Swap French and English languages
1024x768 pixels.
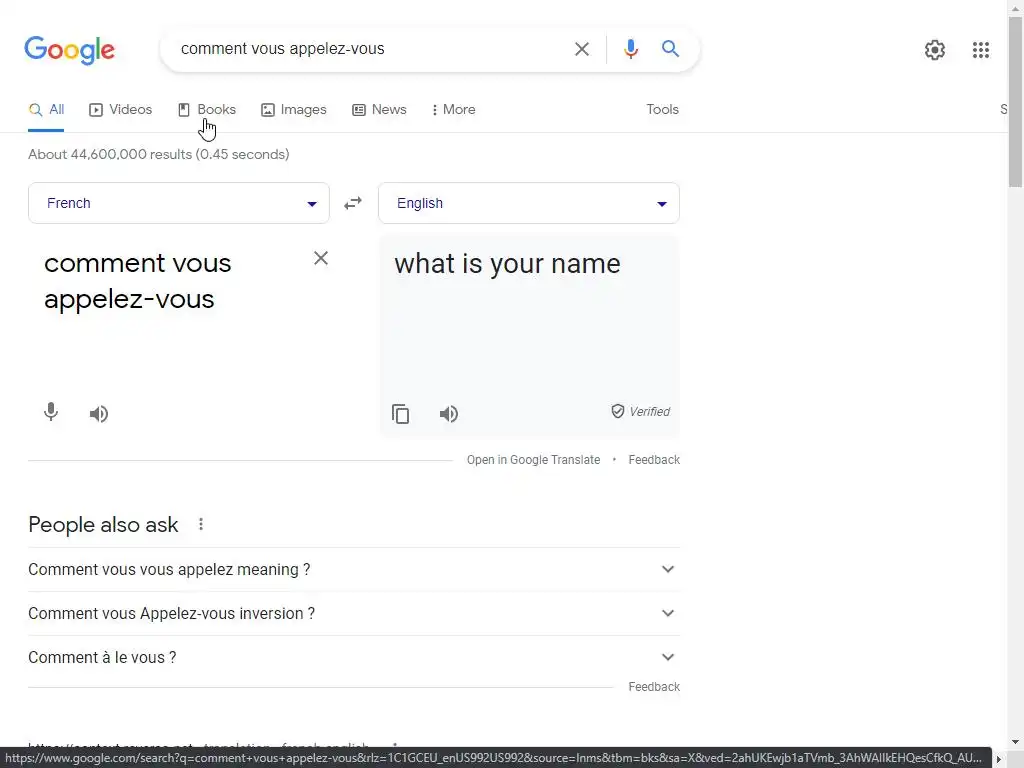pos(353,203)
